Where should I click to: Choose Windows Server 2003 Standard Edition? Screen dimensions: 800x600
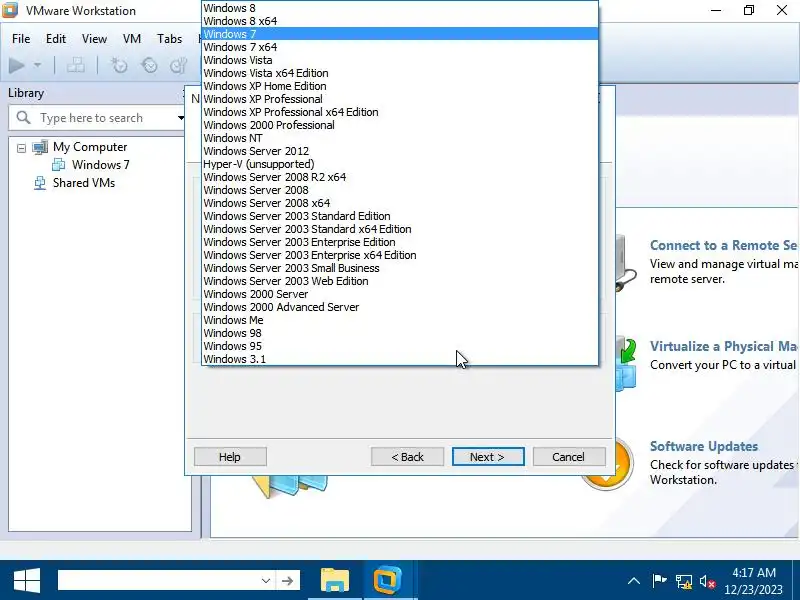tap(400, 216)
